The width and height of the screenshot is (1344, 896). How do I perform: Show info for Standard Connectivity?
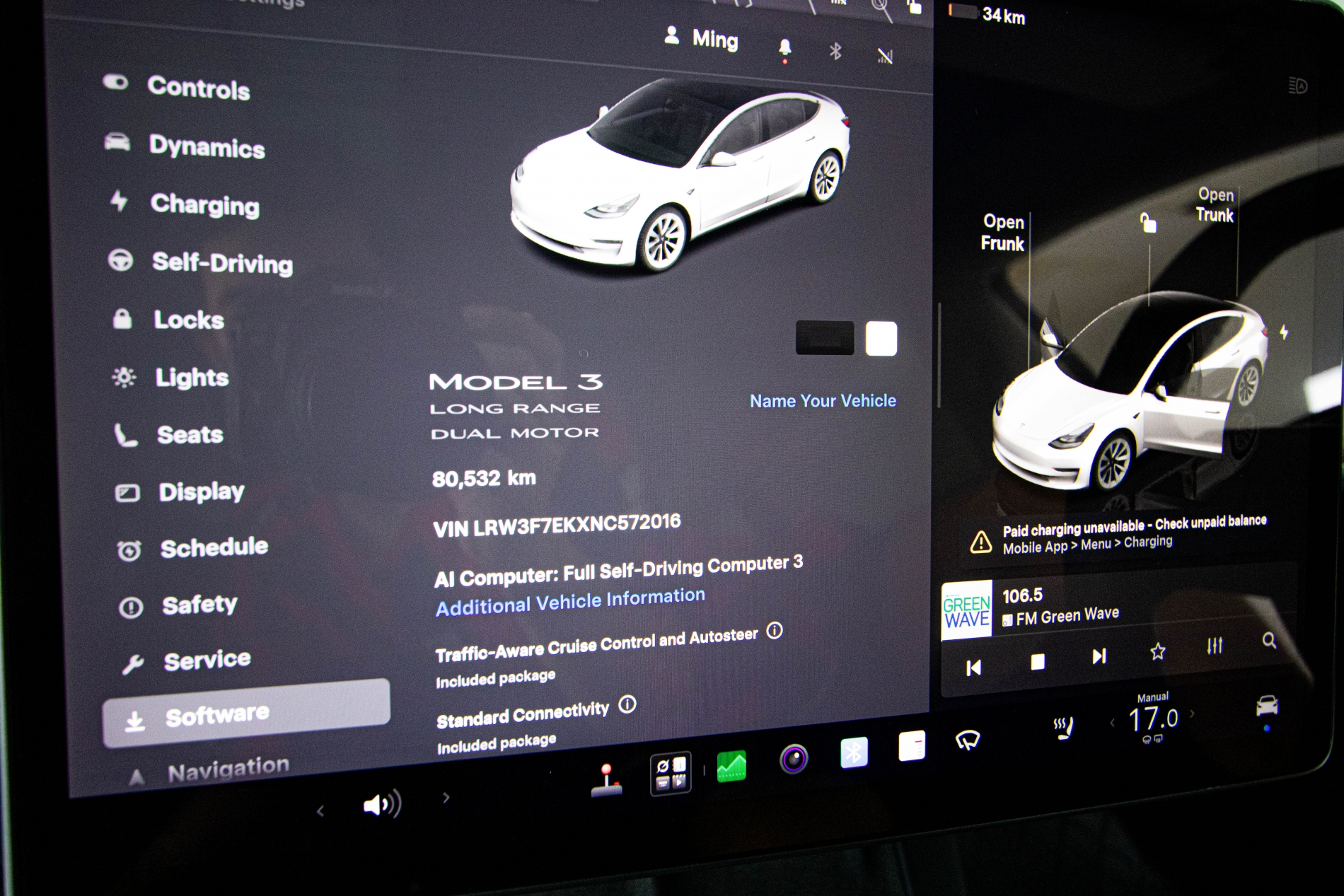(x=627, y=704)
